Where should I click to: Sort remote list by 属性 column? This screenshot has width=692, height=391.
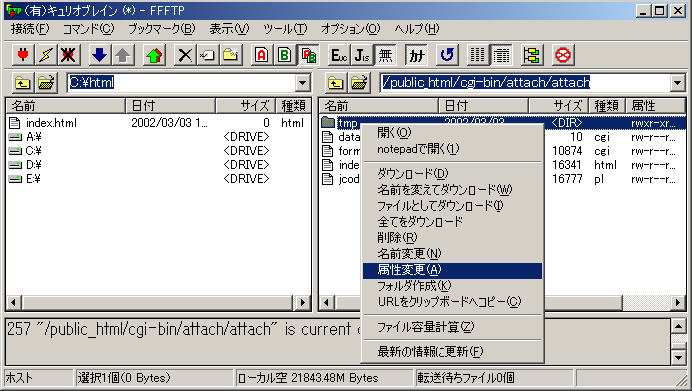[x=655, y=106]
